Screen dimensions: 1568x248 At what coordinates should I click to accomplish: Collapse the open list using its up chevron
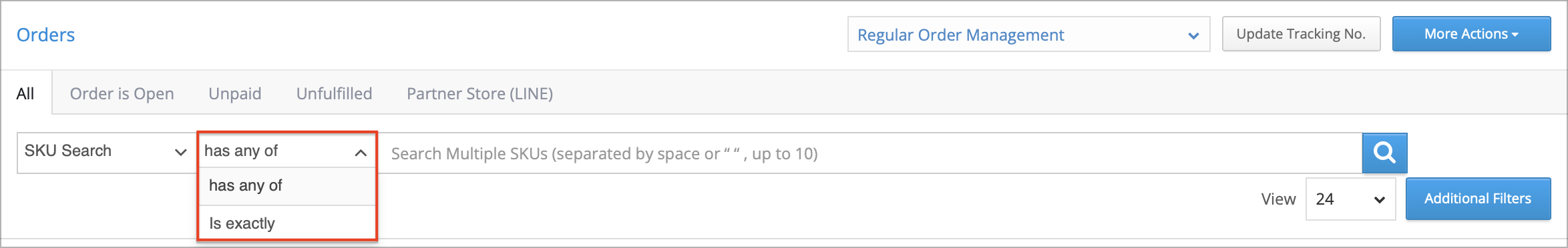point(361,153)
